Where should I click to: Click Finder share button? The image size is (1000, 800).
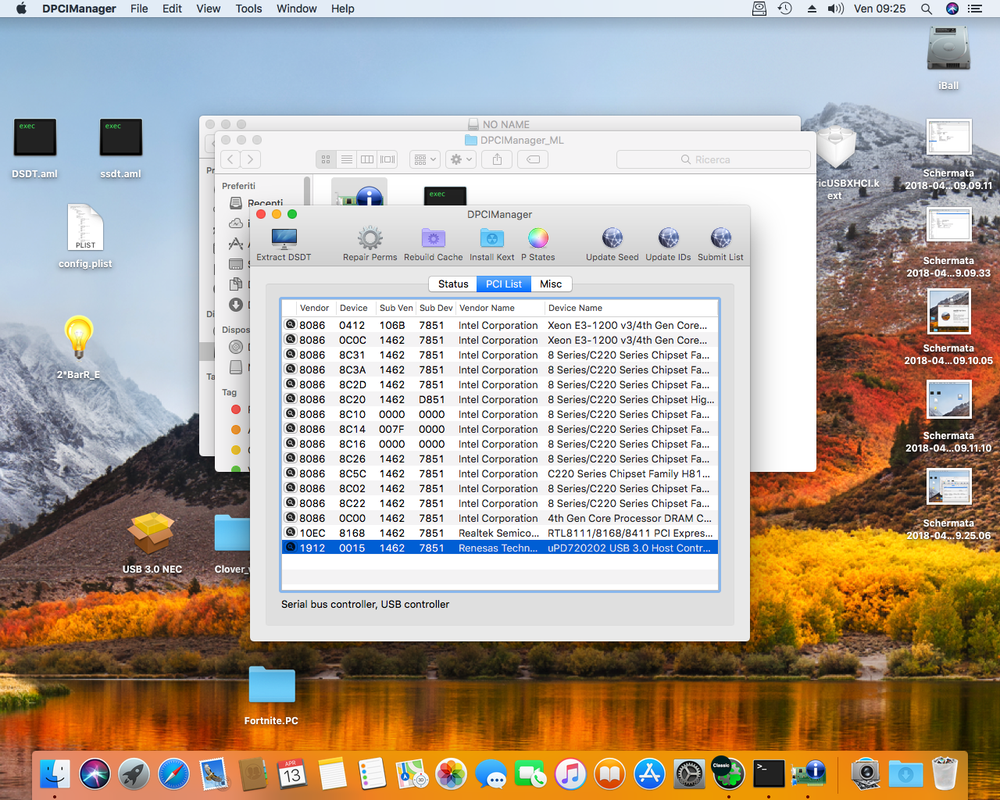497,159
